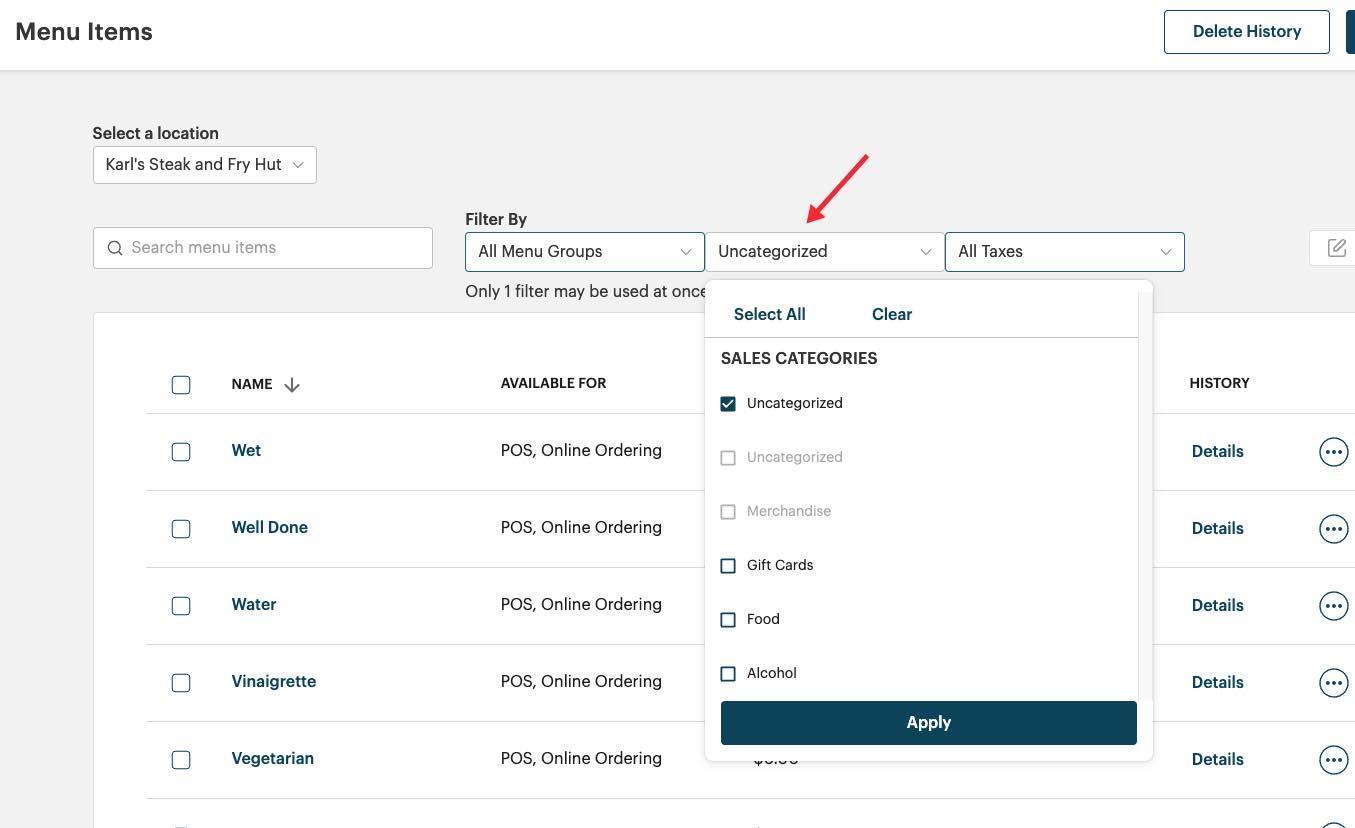Open more options for Water item

[1333, 606]
